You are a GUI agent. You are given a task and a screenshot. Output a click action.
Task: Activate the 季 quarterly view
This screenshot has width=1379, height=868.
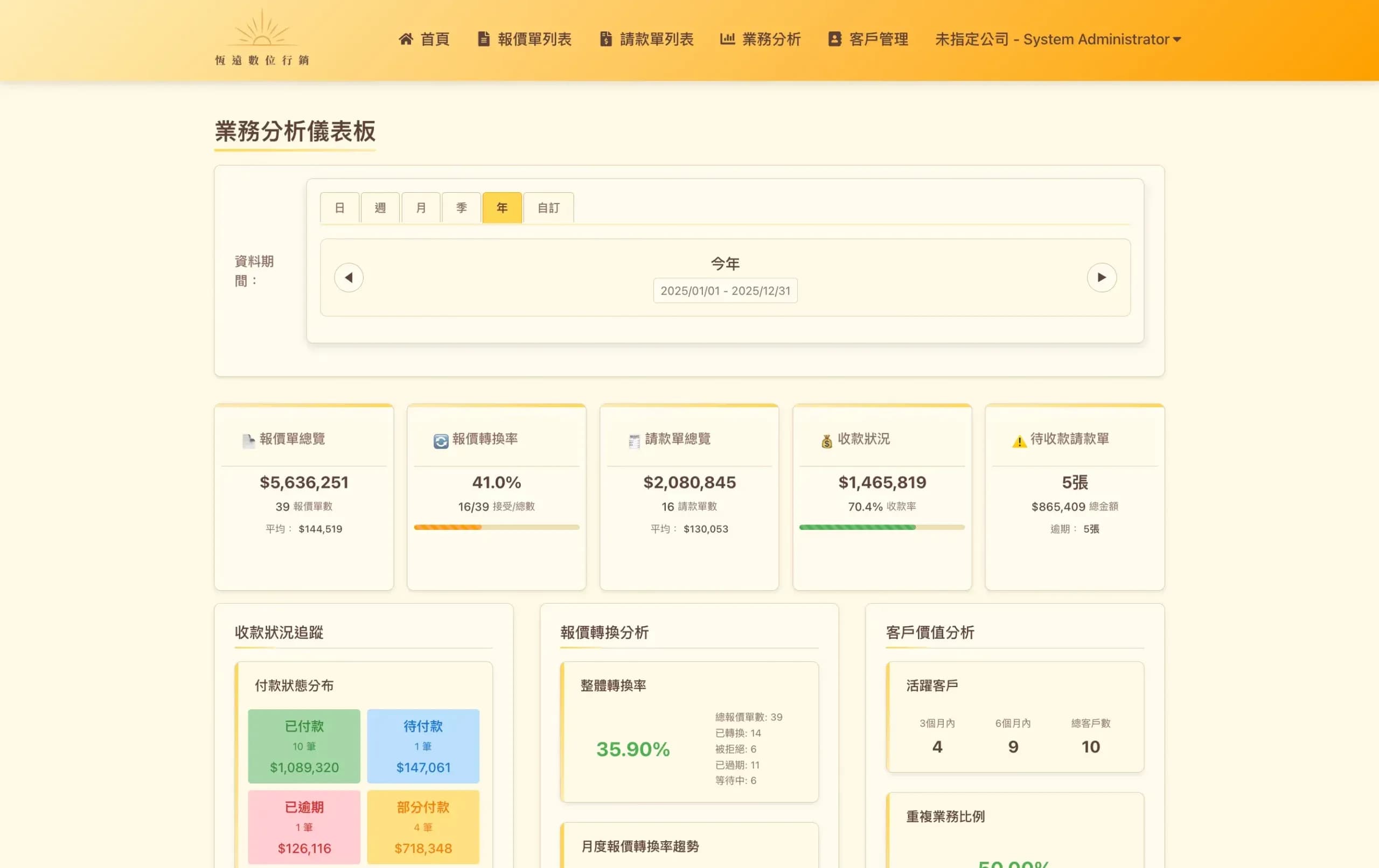462,208
